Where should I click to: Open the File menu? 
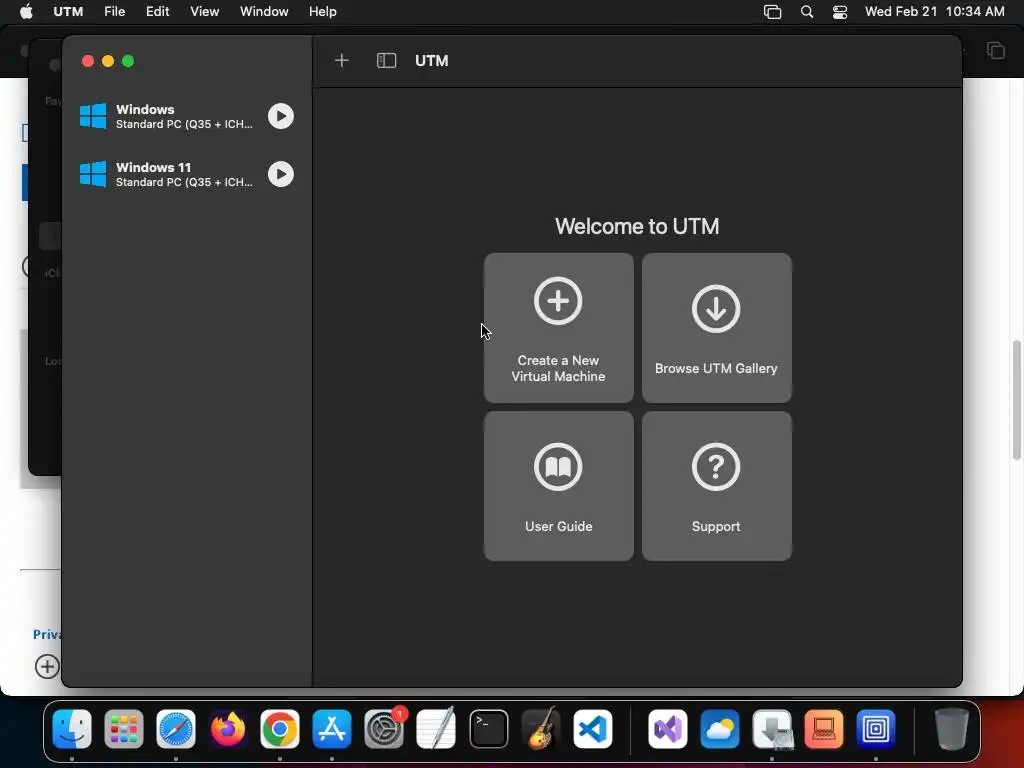(114, 12)
